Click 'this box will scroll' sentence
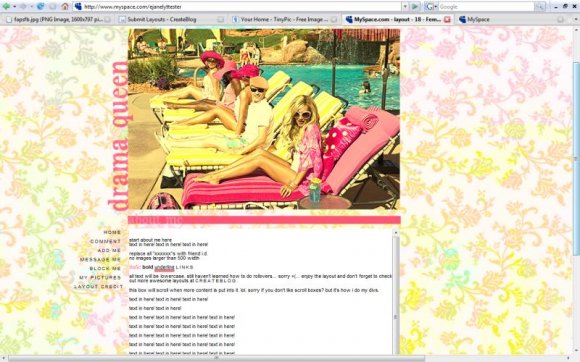 coord(254,290)
